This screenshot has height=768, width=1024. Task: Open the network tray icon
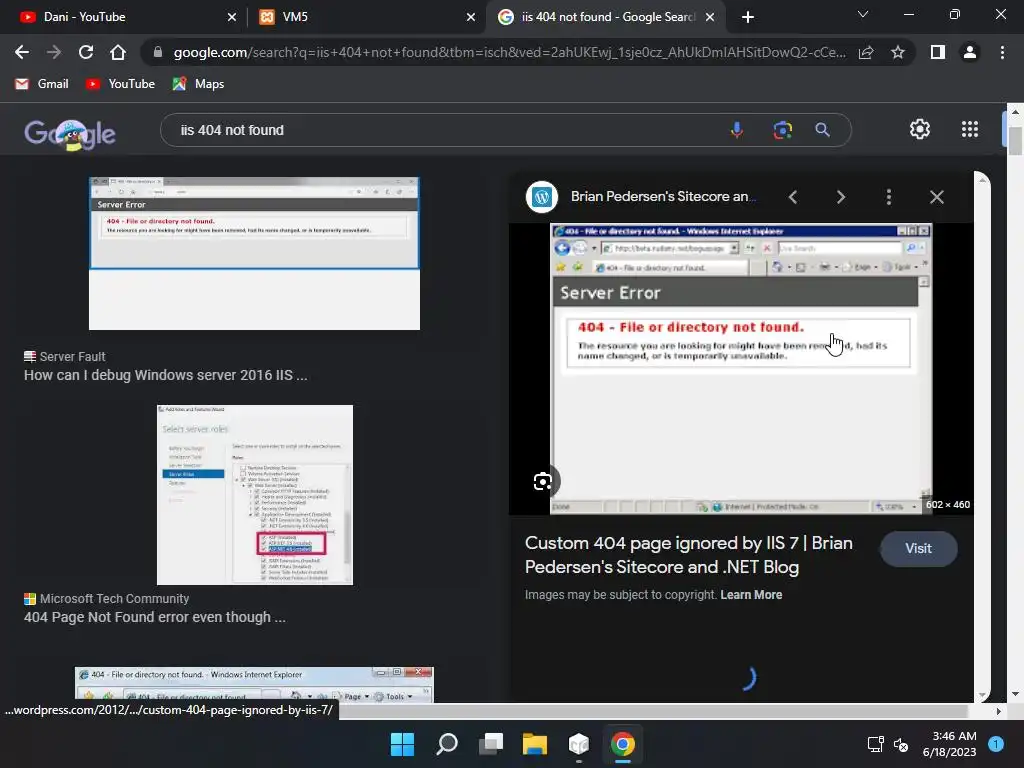(875, 744)
